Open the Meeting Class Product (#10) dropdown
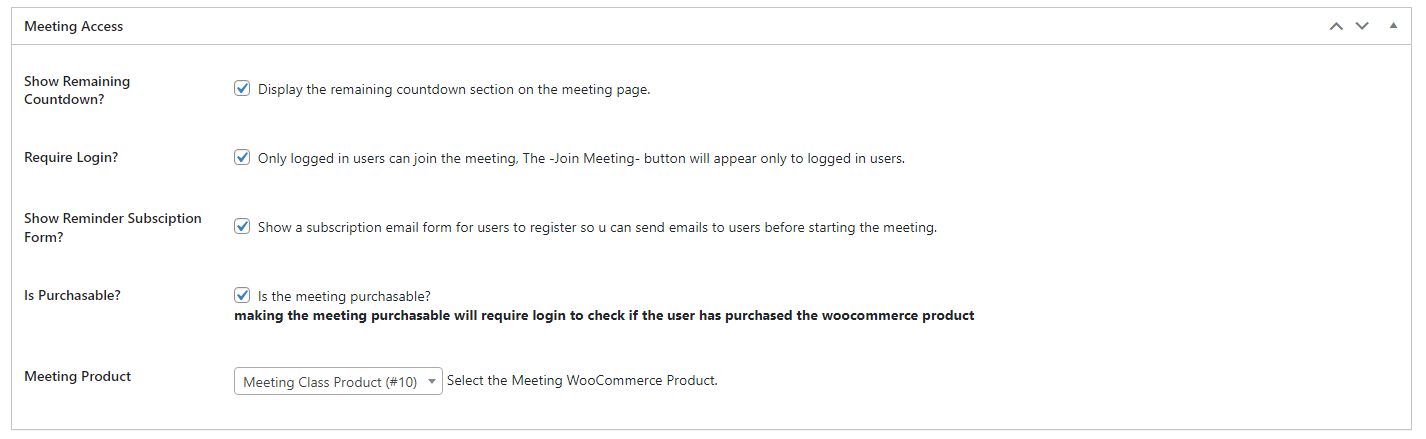This screenshot has width=1426, height=439. 338,381
